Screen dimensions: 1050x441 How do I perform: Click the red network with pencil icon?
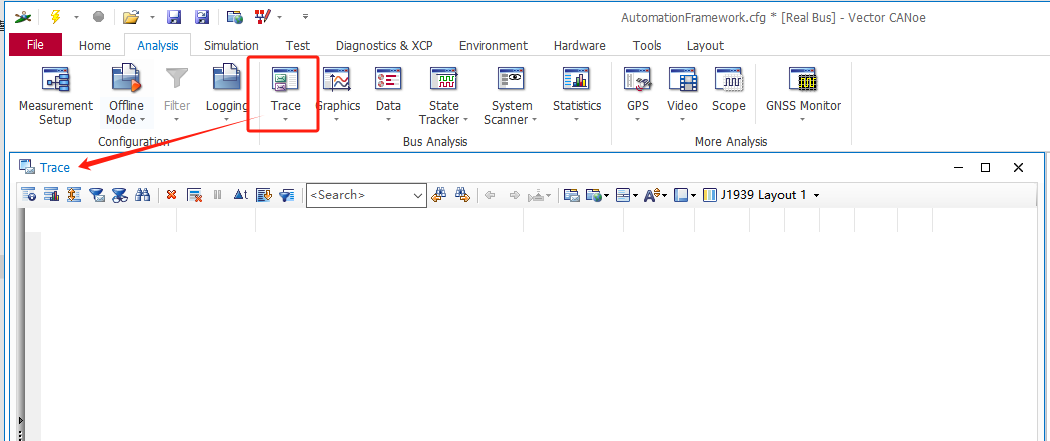[263, 17]
